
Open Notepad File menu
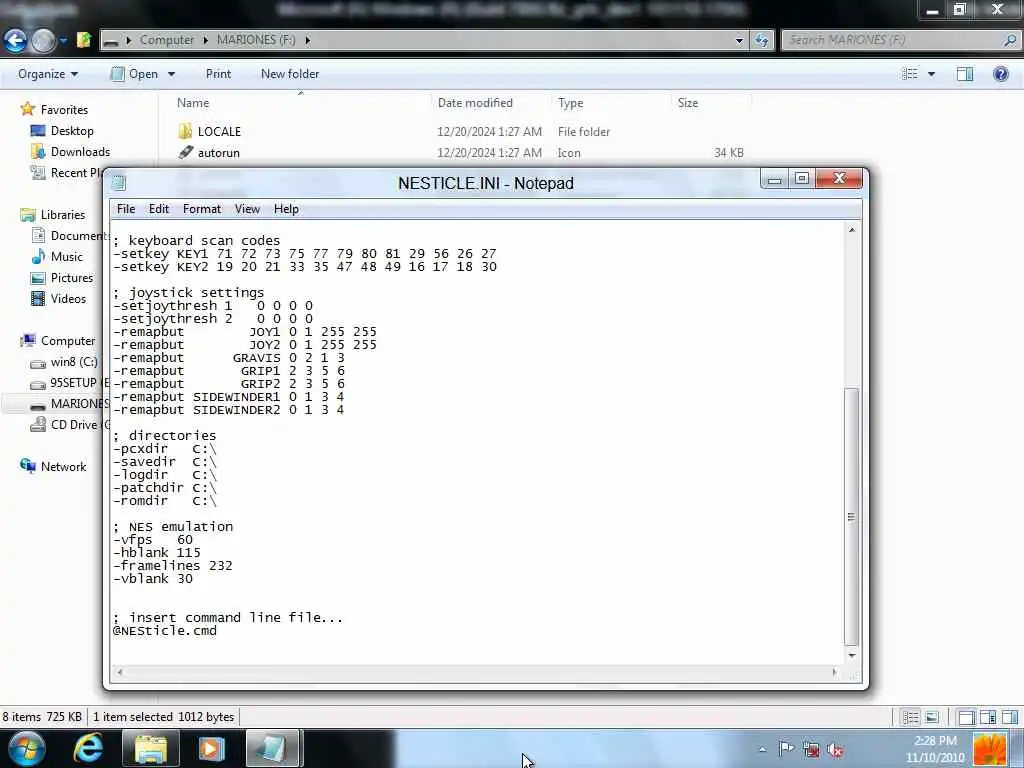tap(125, 209)
